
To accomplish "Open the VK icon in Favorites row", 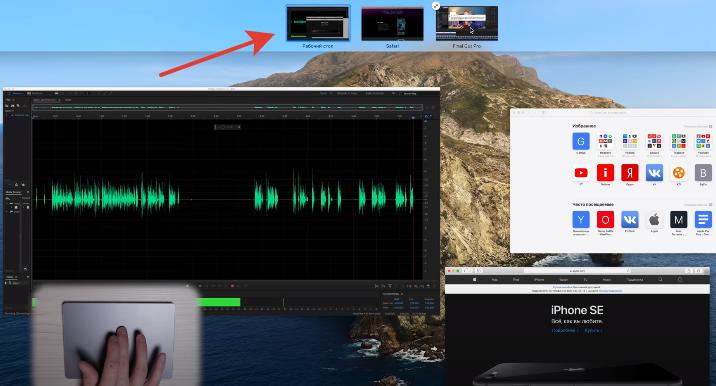I will [654, 173].
